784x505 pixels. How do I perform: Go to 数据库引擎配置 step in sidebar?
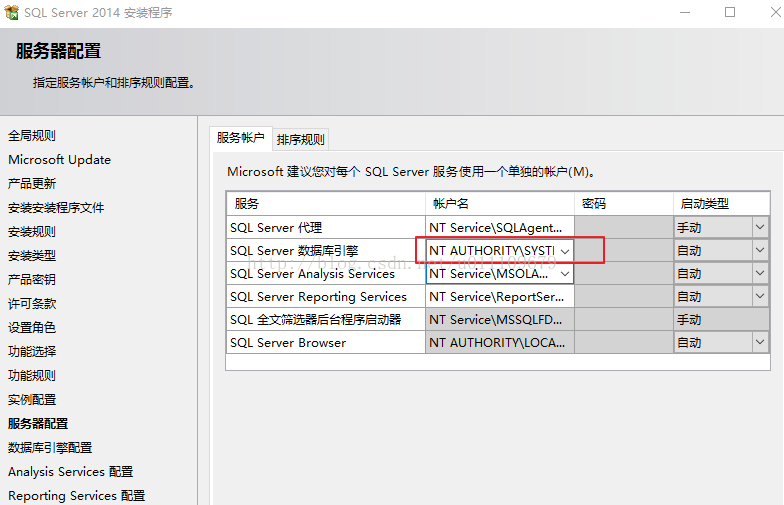(50, 448)
